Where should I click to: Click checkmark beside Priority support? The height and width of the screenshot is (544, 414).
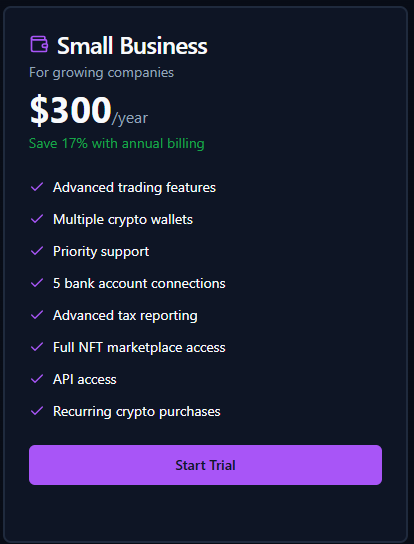pos(37,251)
